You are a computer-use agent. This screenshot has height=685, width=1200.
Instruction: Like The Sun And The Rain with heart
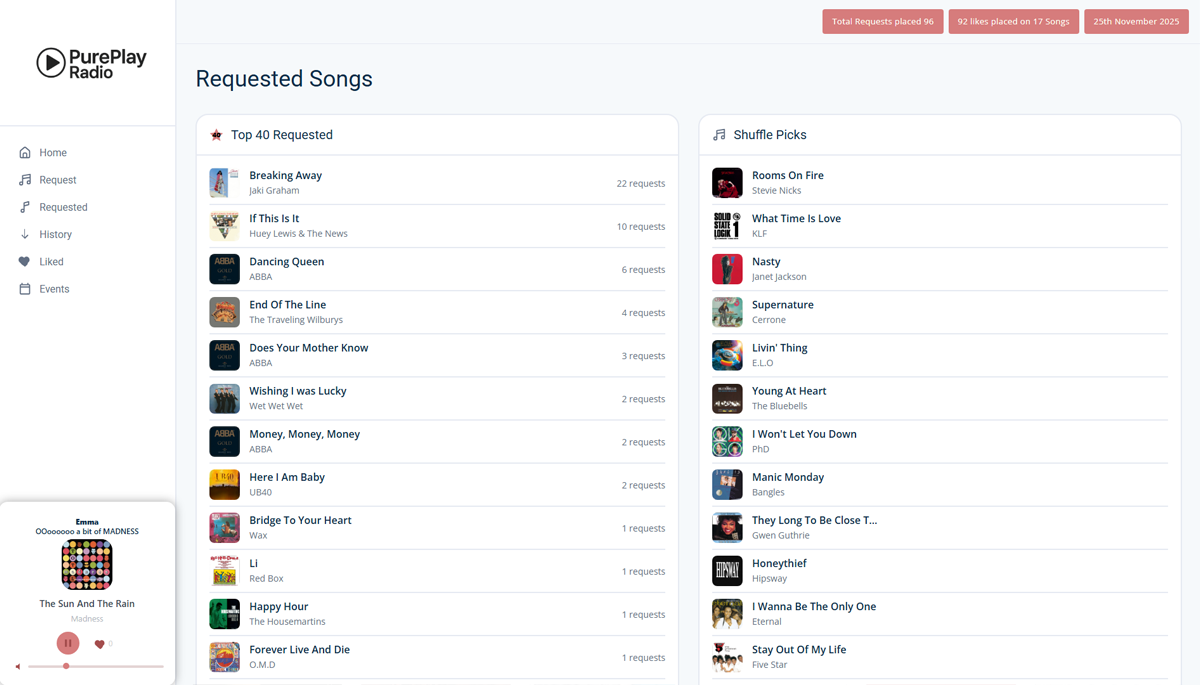(x=99, y=644)
